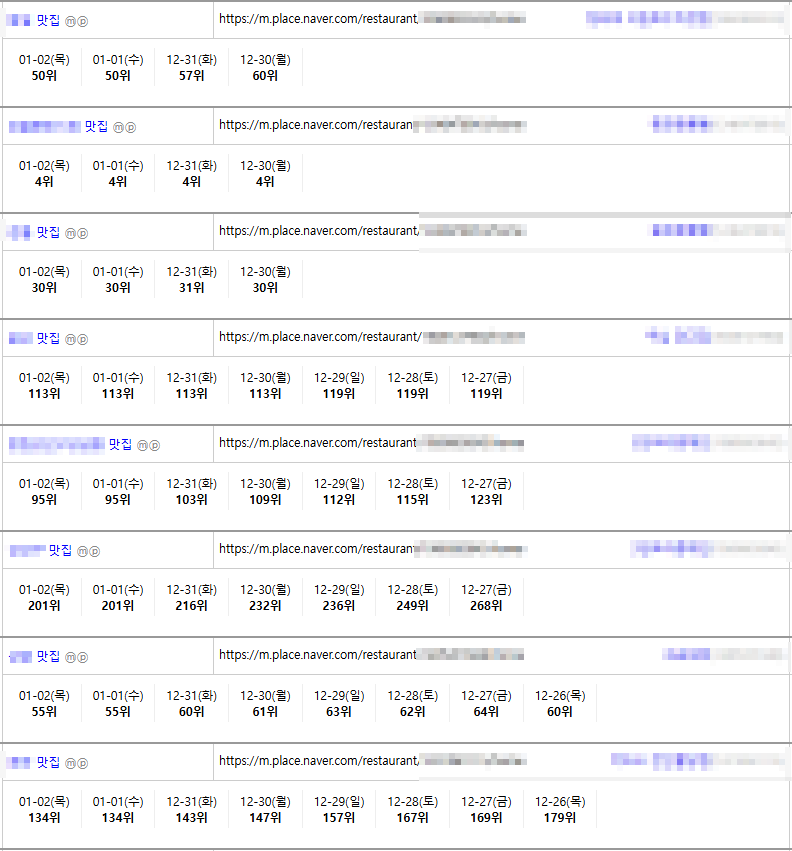Select the 12-31(화) 57위 ranking cell
This screenshot has height=851, width=792.
192,67
